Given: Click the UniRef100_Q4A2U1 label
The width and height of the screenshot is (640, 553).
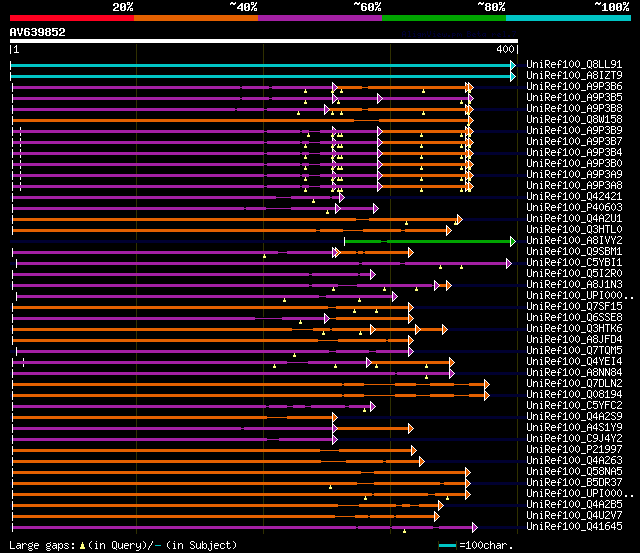Looking at the screenshot, I should click(574, 219).
